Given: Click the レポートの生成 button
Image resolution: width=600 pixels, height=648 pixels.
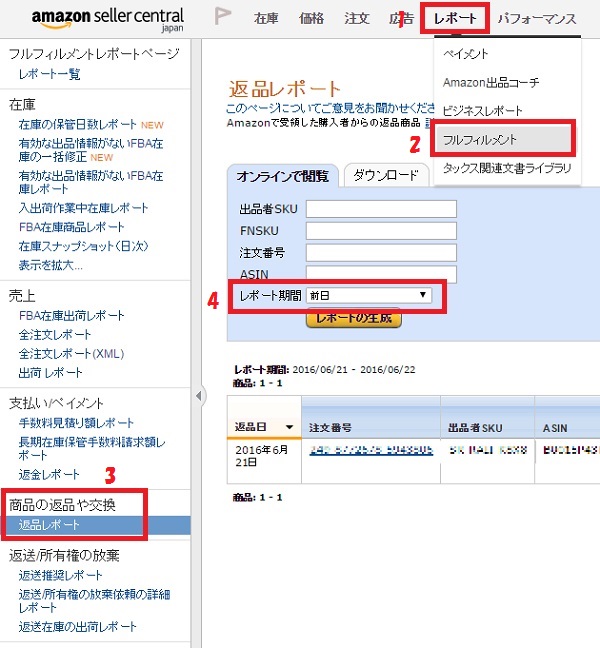Looking at the screenshot, I should click(x=354, y=318).
